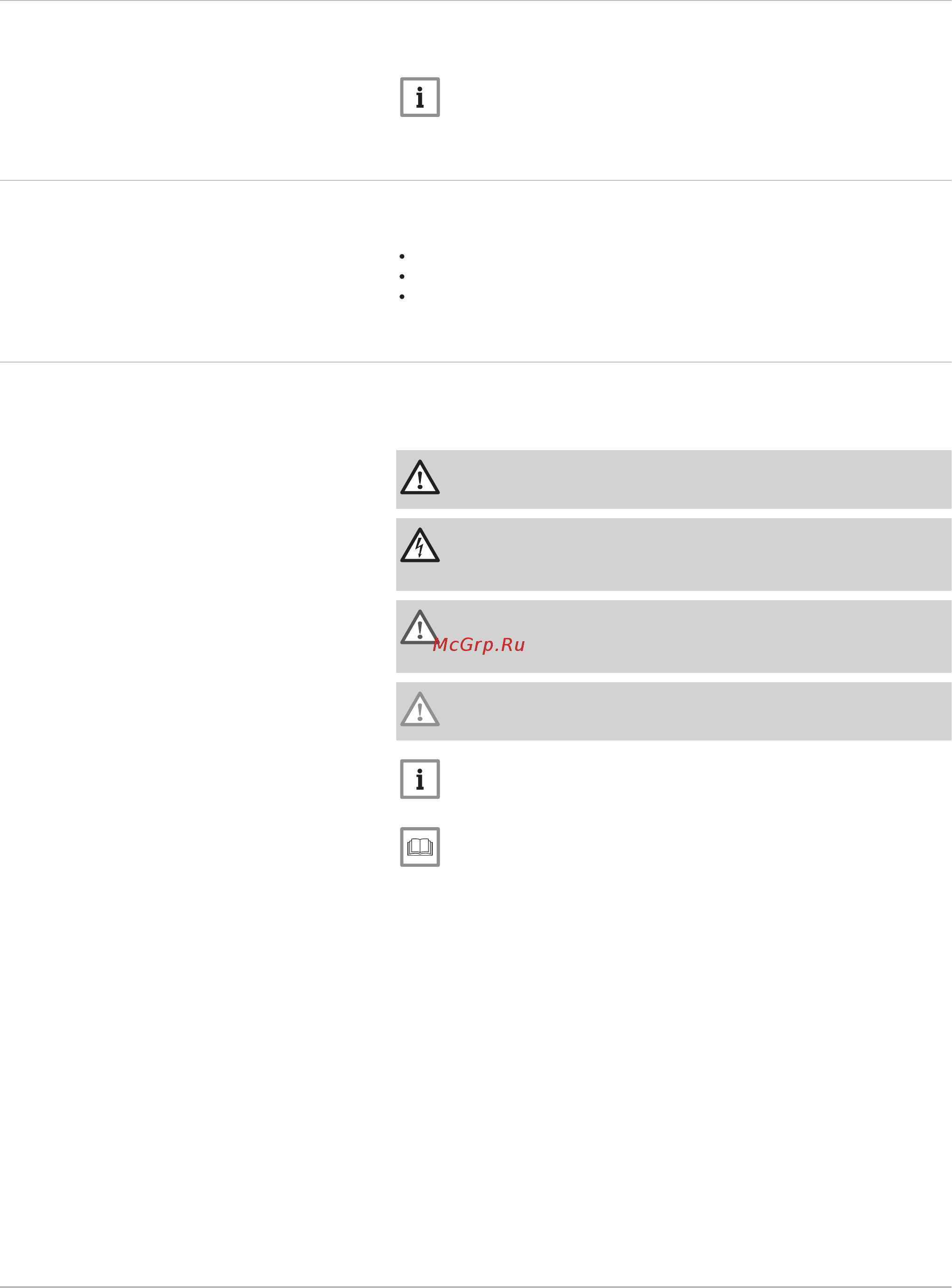Click the divider line below the bullet list
Screen dimensions: 952x1288
click(x=476, y=362)
